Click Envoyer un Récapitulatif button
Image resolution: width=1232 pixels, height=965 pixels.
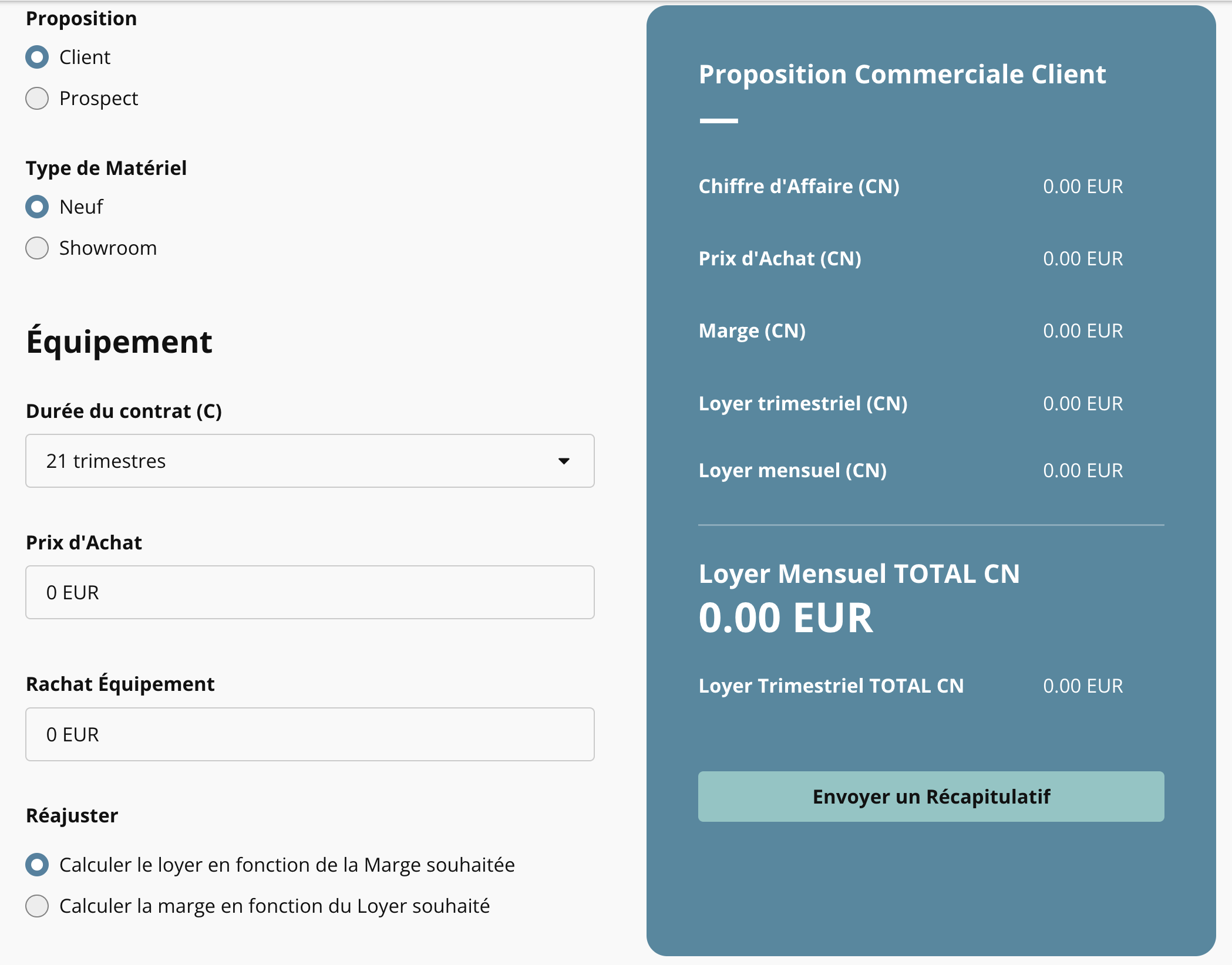pos(931,797)
